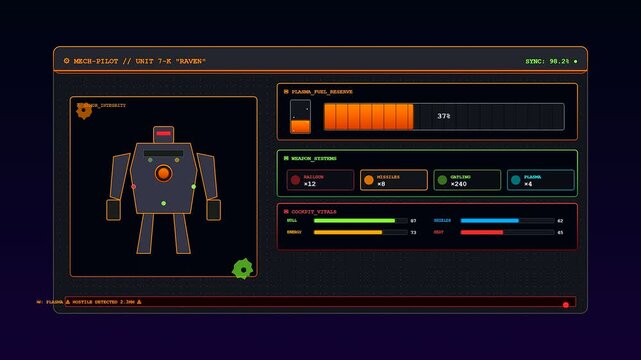Screen dimensions: 641x360
Task: Click the orange reactor core on mech chest
Action: 164,173
